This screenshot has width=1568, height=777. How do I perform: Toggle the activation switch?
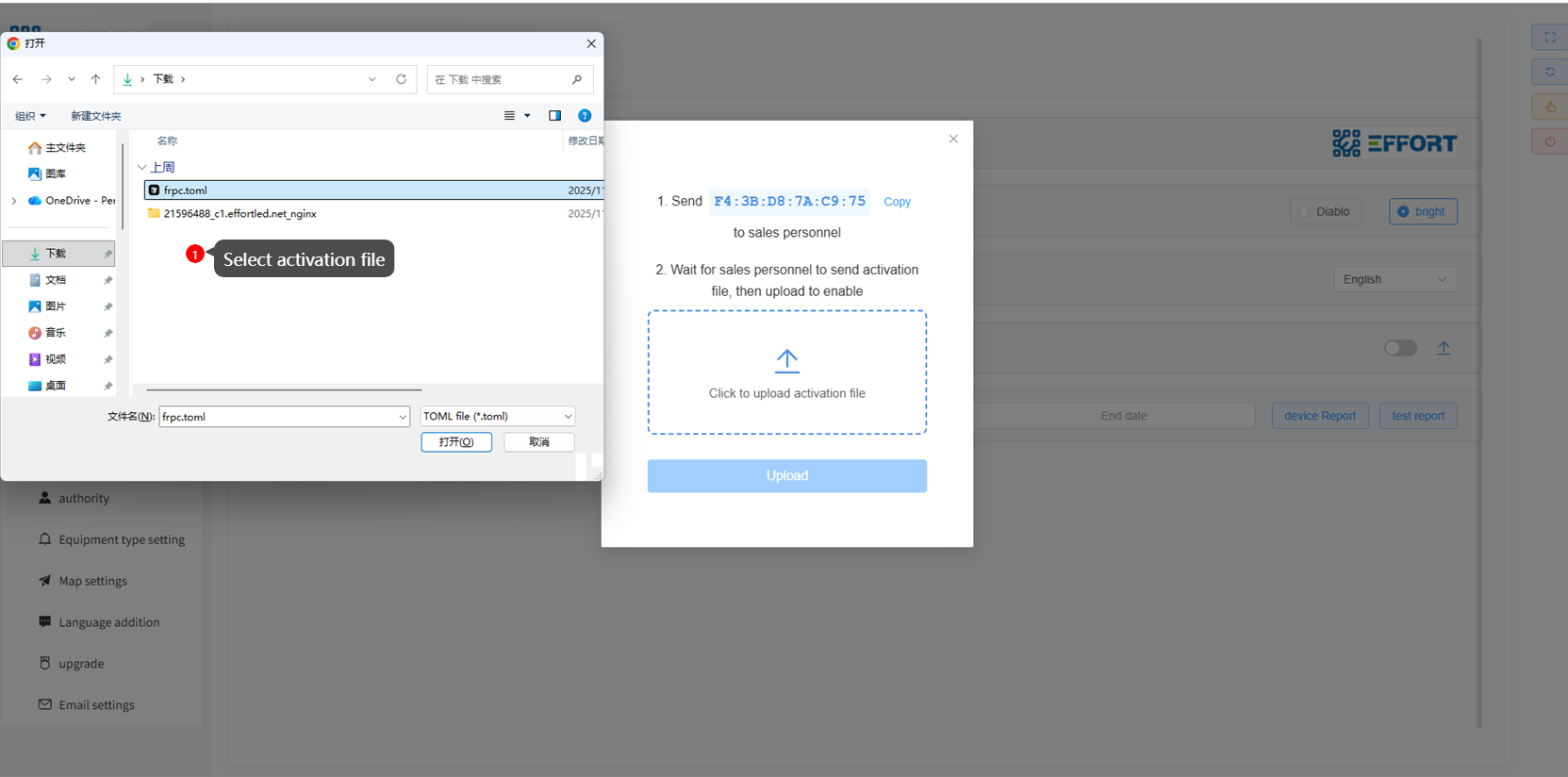click(x=1400, y=348)
